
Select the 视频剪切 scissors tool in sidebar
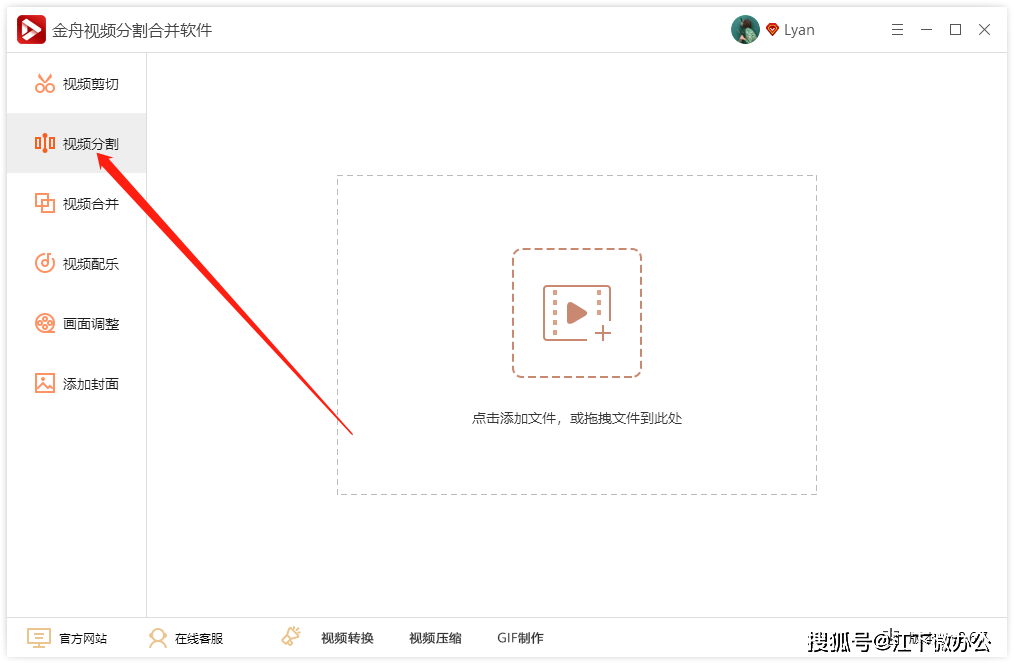pyautogui.click(x=73, y=83)
